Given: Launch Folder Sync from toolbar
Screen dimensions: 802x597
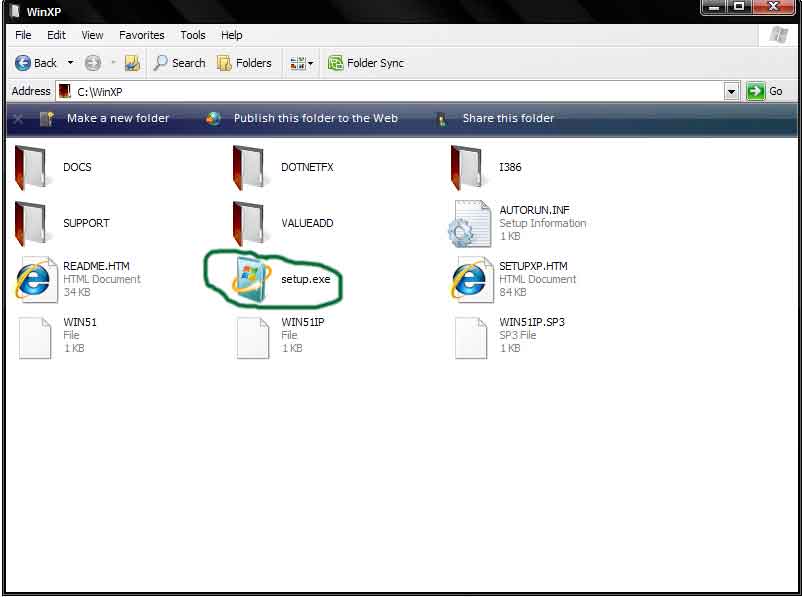Looking at the screenshot, I should pyautogui.click(x=366, y=63).
